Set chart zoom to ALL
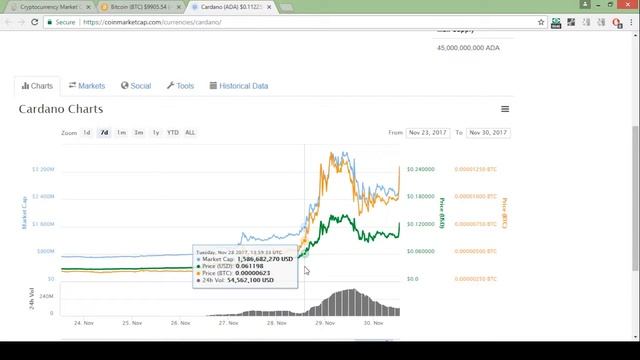The height and width of the screenshot is (360, 640). (x=190, y=133)
